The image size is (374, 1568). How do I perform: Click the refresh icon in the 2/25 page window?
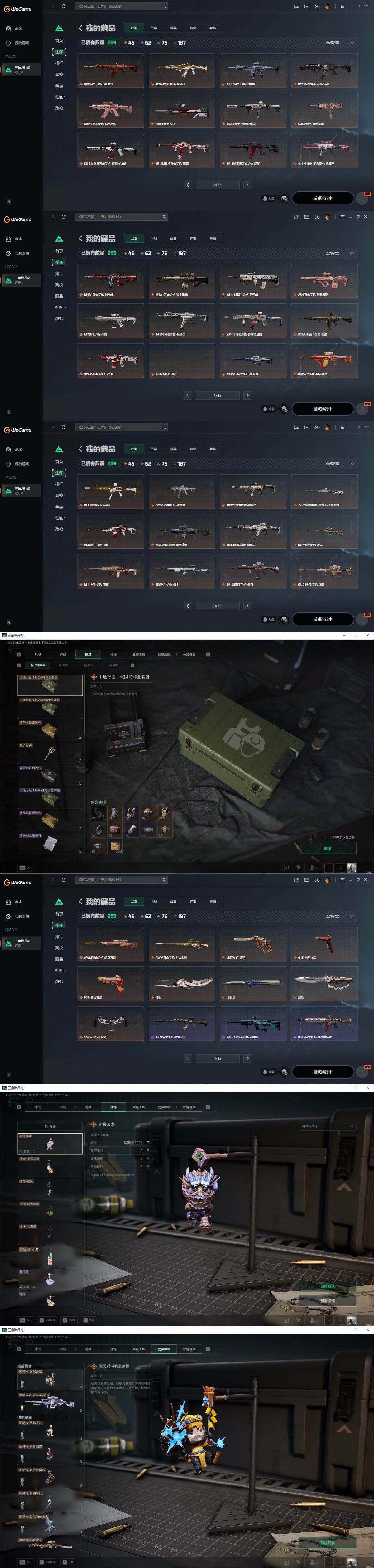(x=63, y=6)
